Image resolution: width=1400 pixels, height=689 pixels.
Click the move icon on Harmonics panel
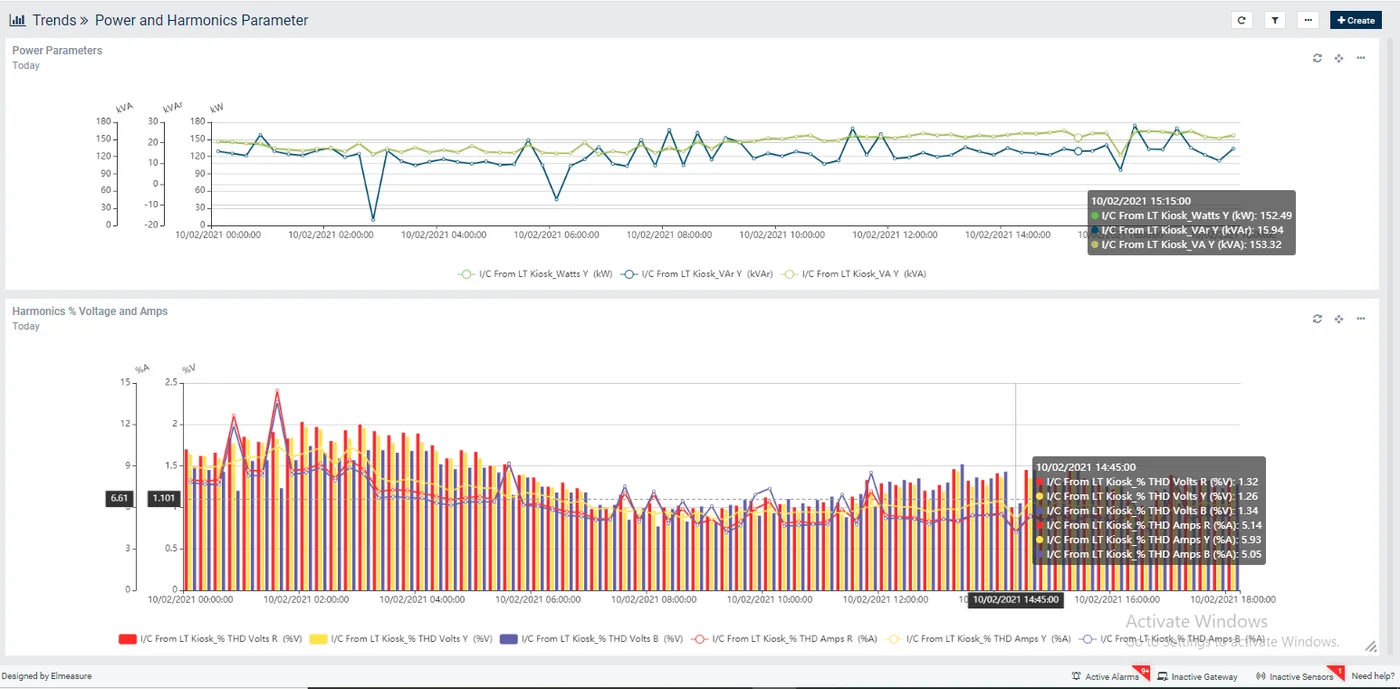coord(1339,319)
